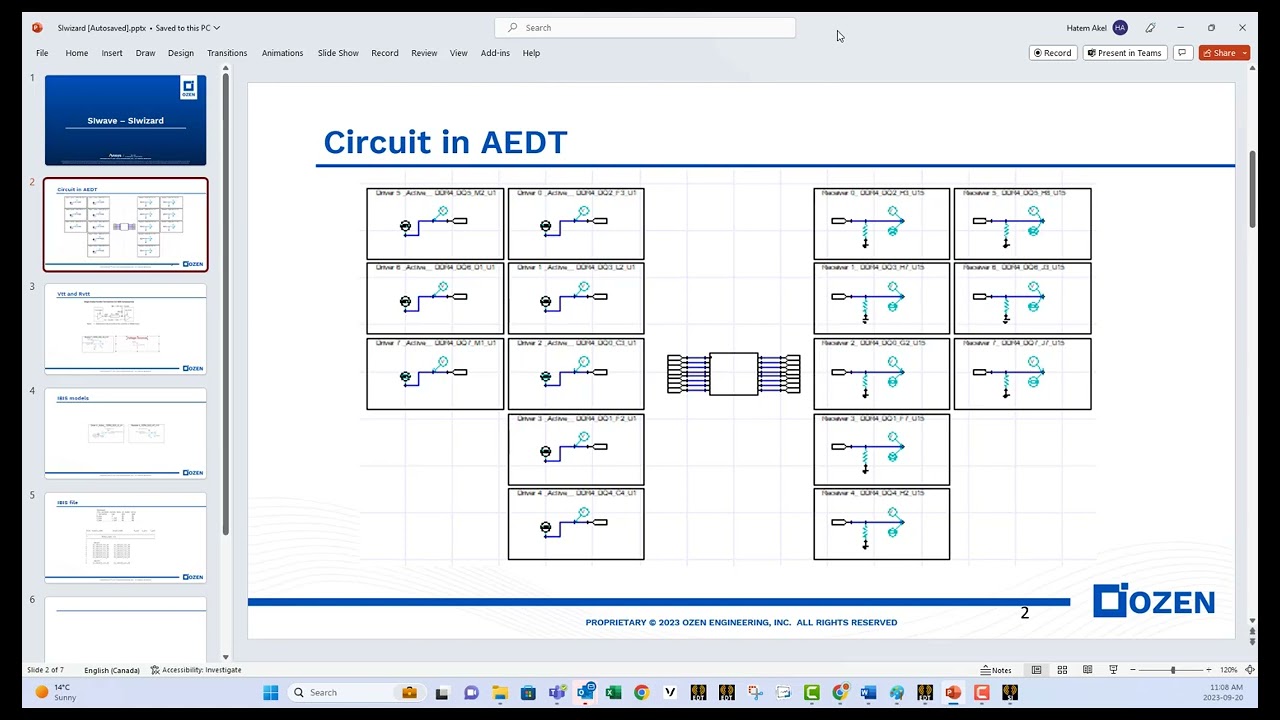This screenshot has width=1280, height=720.
Task: Open Excel from the taskbar
Action: (x=613, y=692)
